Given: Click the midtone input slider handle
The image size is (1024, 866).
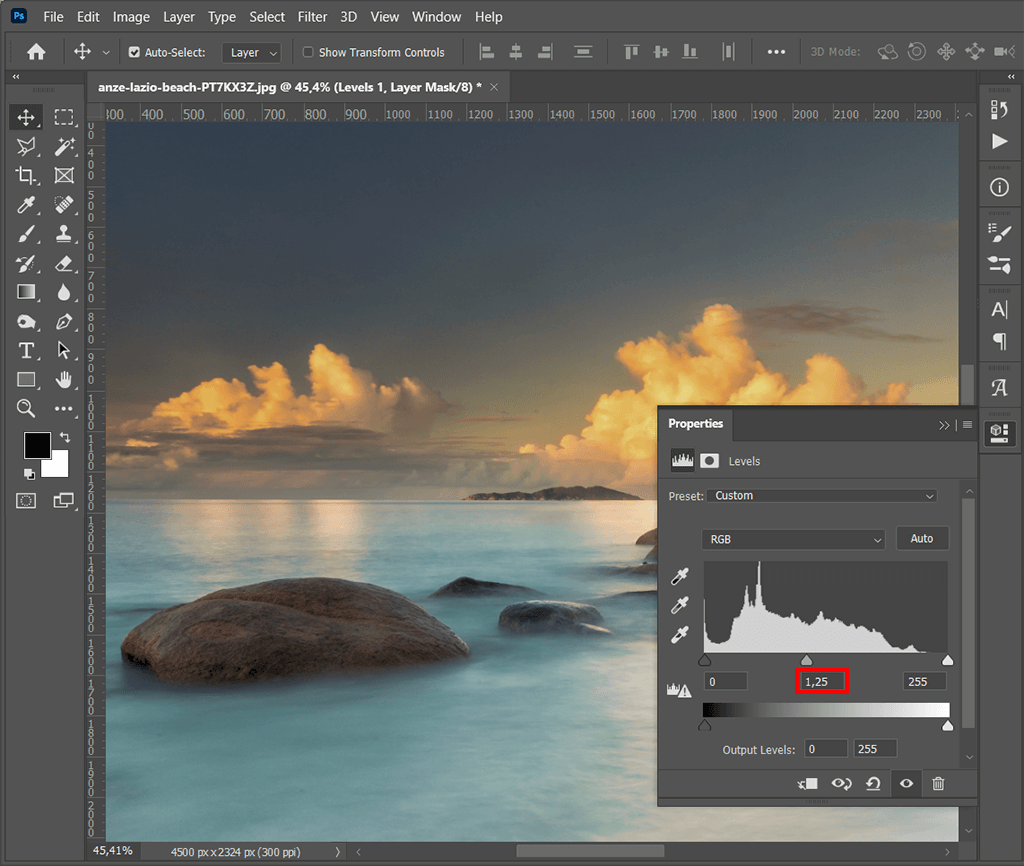Looking at the screenshot, I should click(x=807, y=660).
